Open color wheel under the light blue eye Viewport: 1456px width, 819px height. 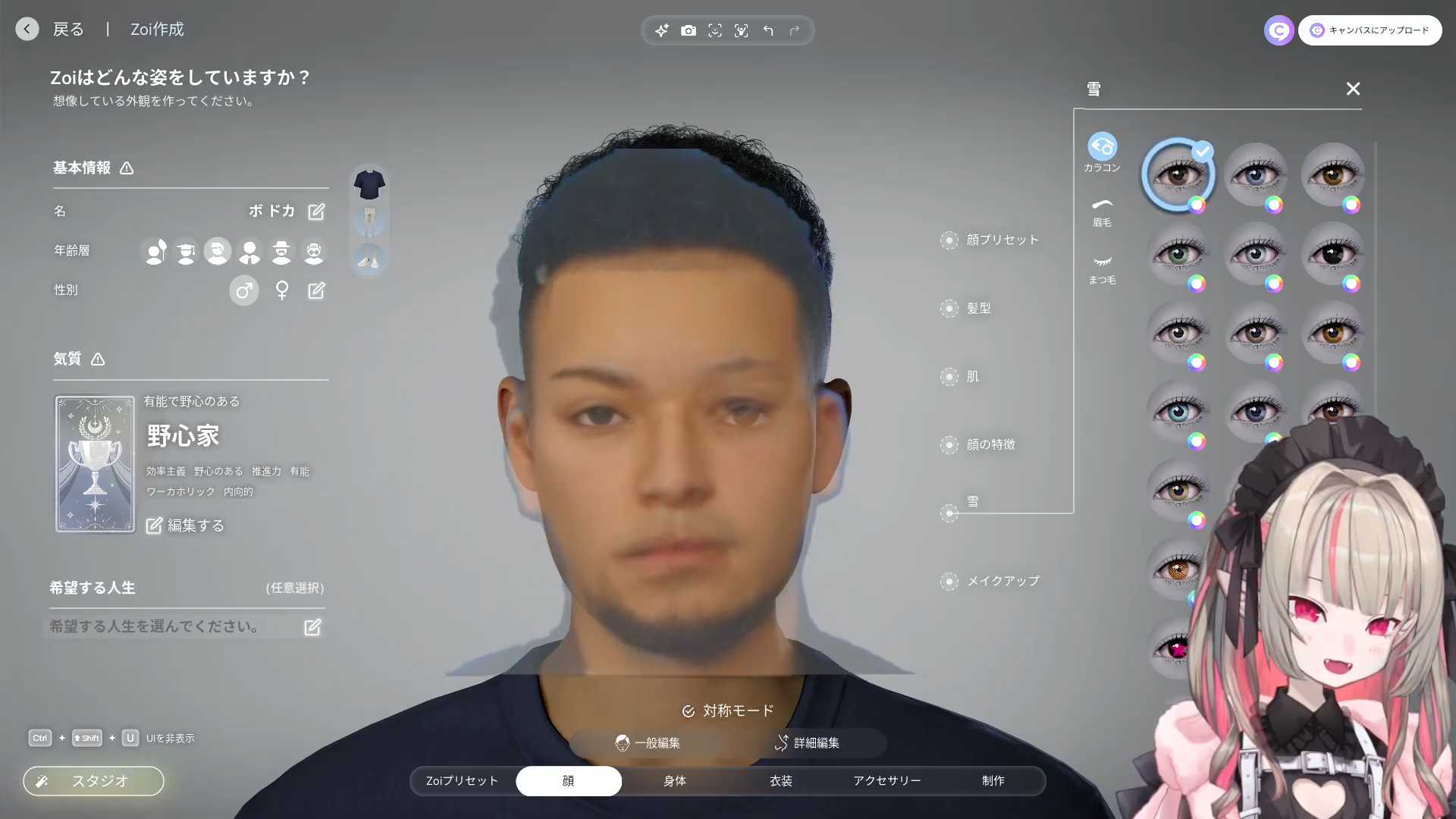(x=1197, y=441)
